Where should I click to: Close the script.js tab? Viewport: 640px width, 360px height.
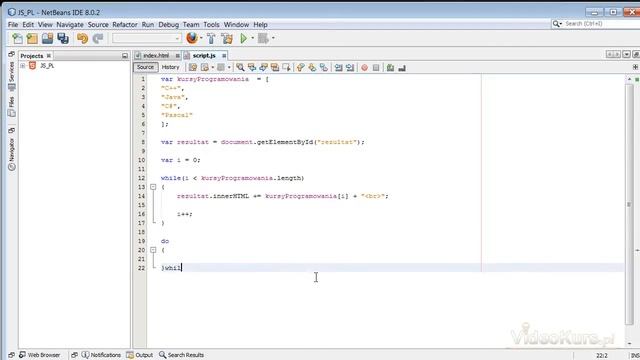tap(224, 56)
